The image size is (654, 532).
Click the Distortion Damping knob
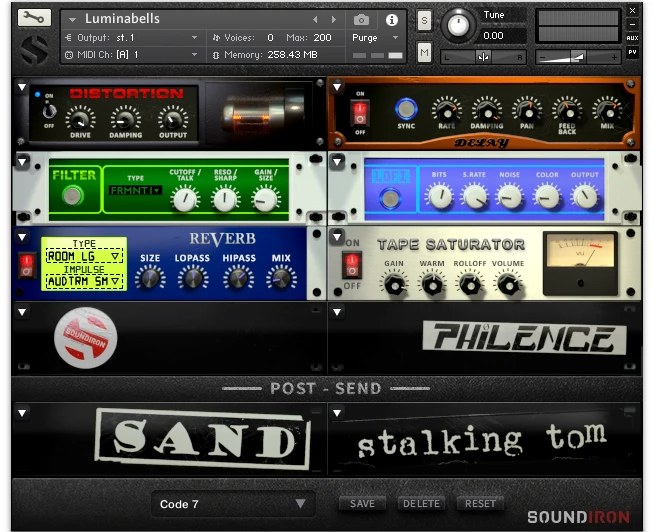coord(125,119)
